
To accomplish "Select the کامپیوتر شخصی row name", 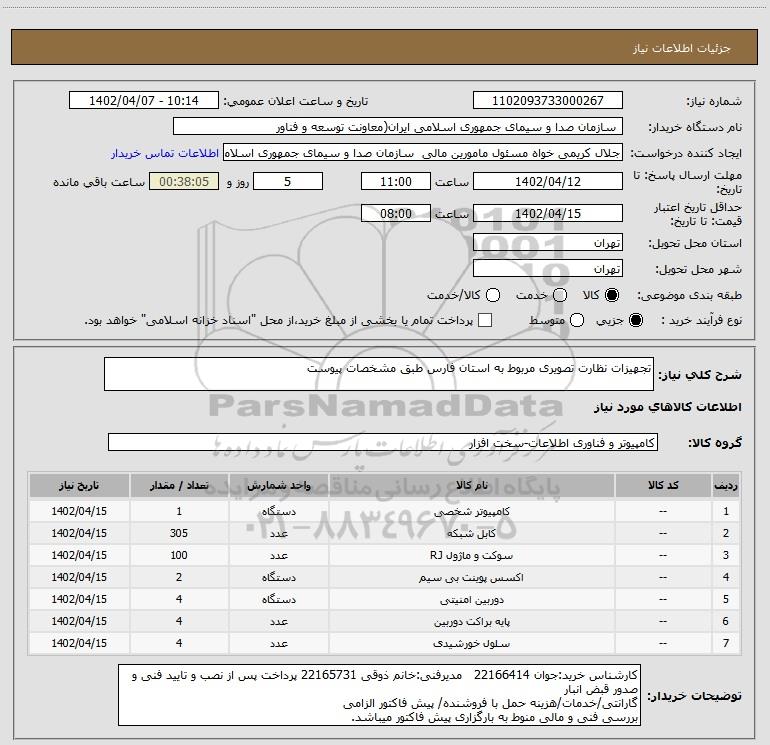I will pos(471,511).
